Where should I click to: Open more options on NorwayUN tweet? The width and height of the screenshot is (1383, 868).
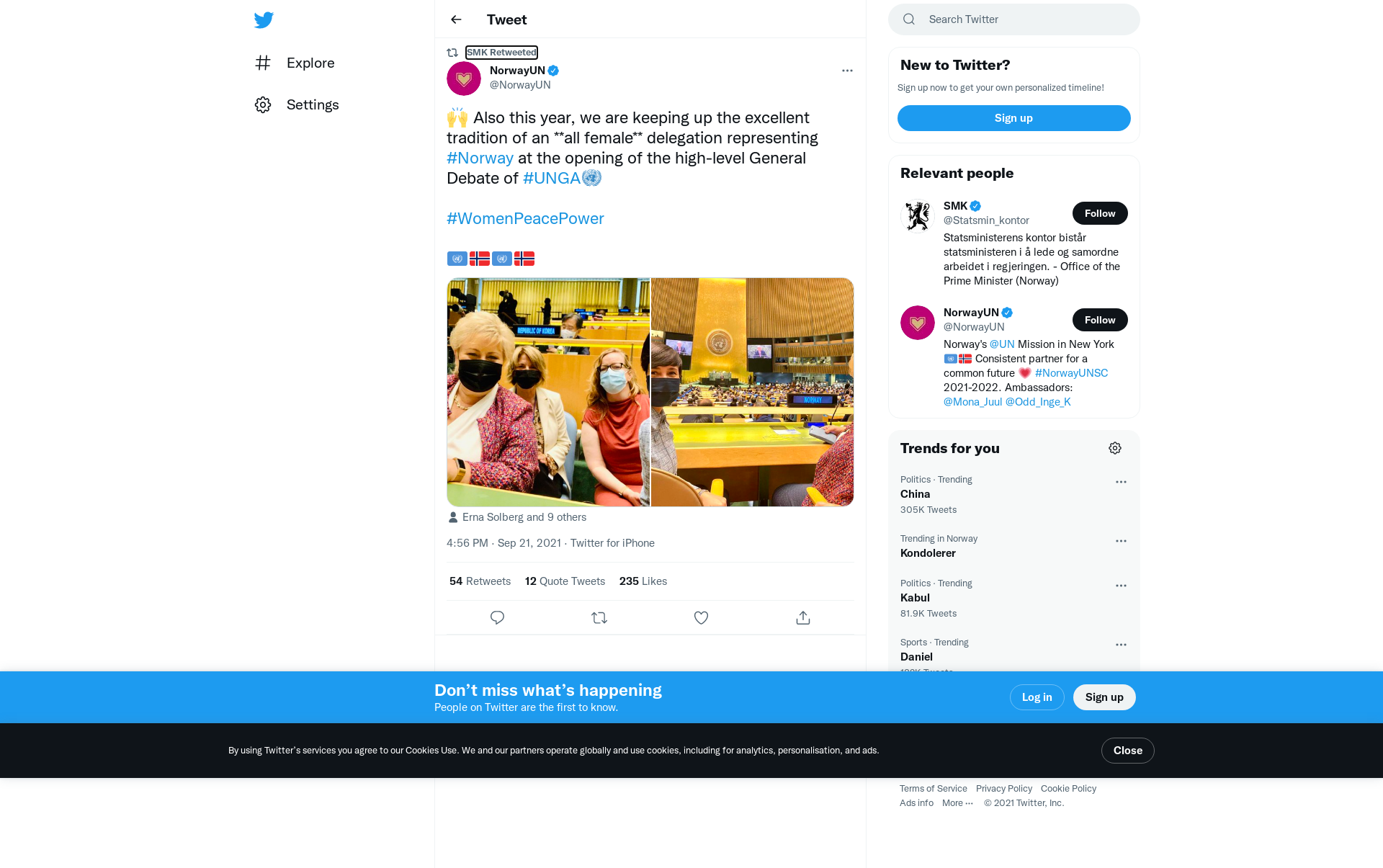click(x=847, y=71)
